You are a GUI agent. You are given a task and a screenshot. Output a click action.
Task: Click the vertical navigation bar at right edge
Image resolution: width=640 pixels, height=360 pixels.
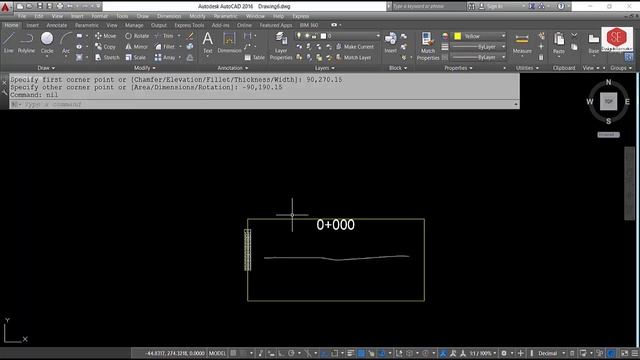coord(629,183)
